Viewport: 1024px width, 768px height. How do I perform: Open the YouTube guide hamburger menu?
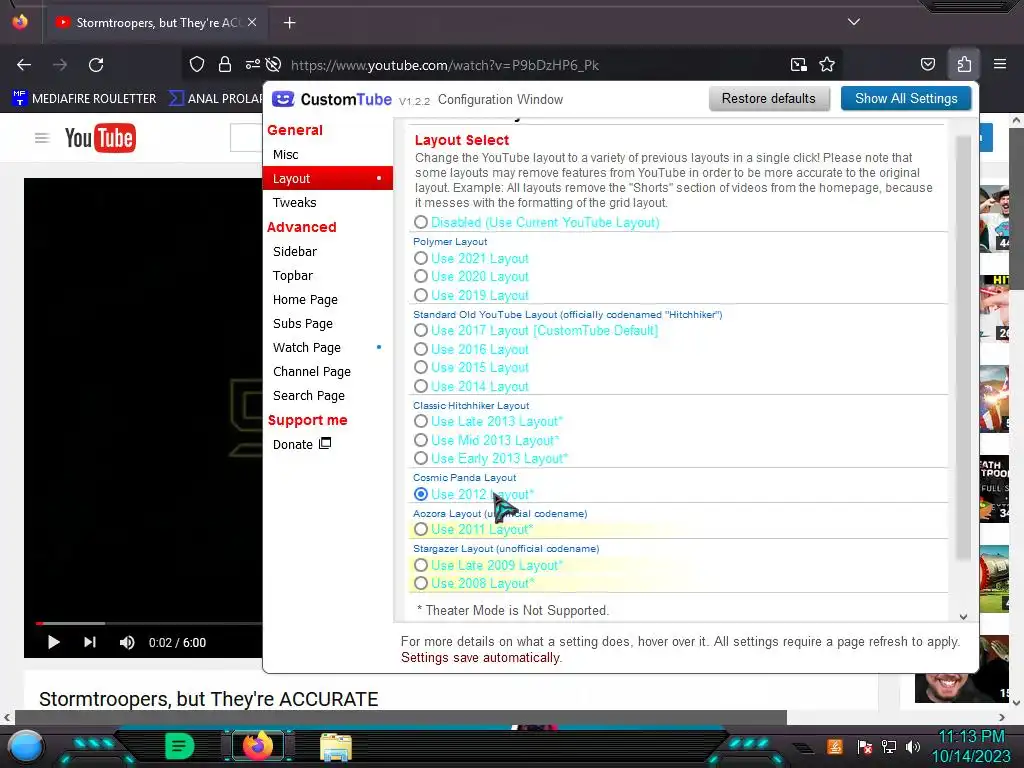[42, 138]
